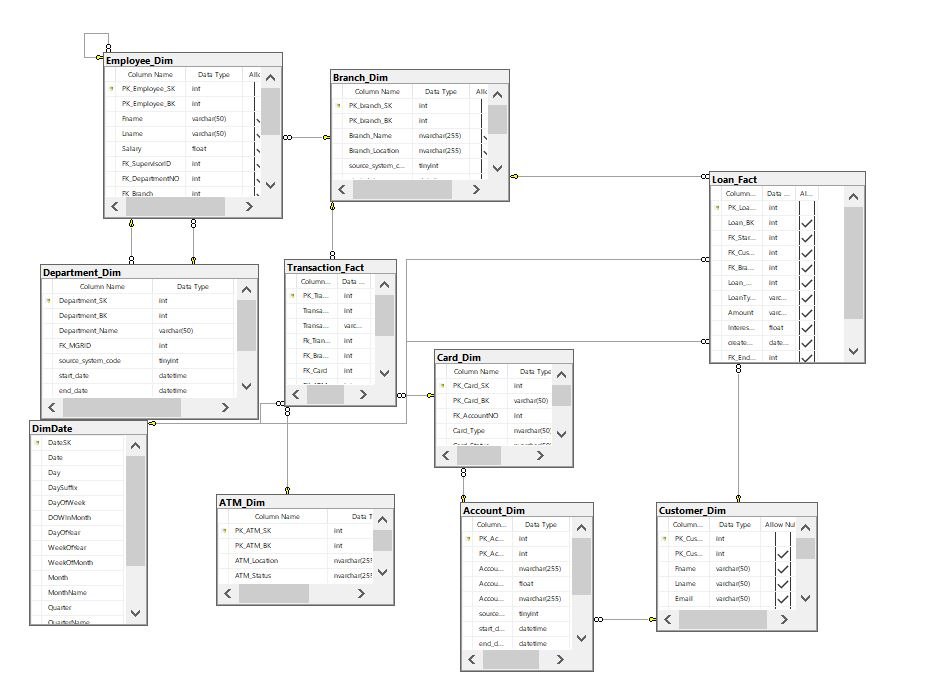Click scroll down arrow in Transaction_Fact table
Image resolution: width=946 pixels, height=693 pixels.
(384, 373)
